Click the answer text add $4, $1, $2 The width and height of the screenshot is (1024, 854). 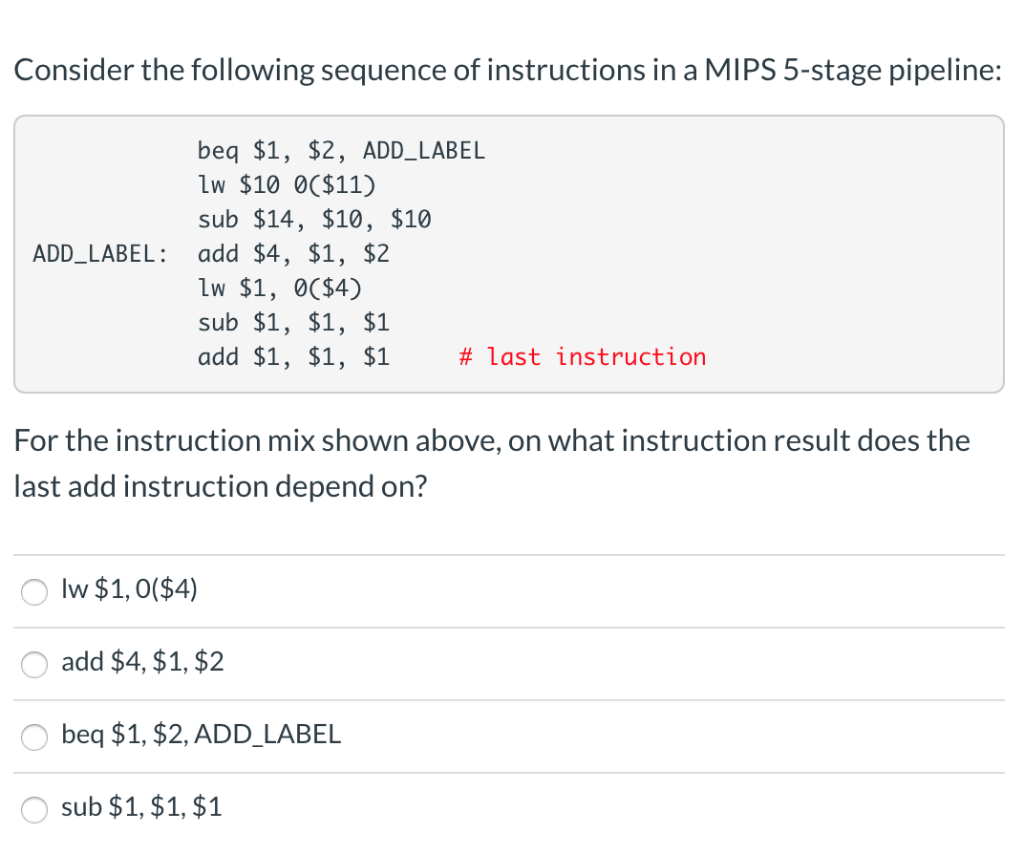(141, 661)
